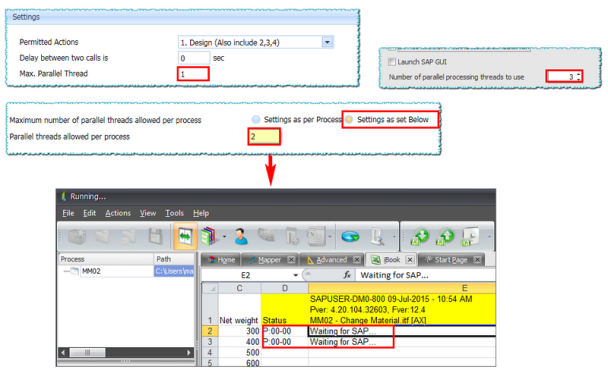Click the Max. Parallel Thread input field
Image resolution: width=608 pixels, height=370 pixels.
193,74
